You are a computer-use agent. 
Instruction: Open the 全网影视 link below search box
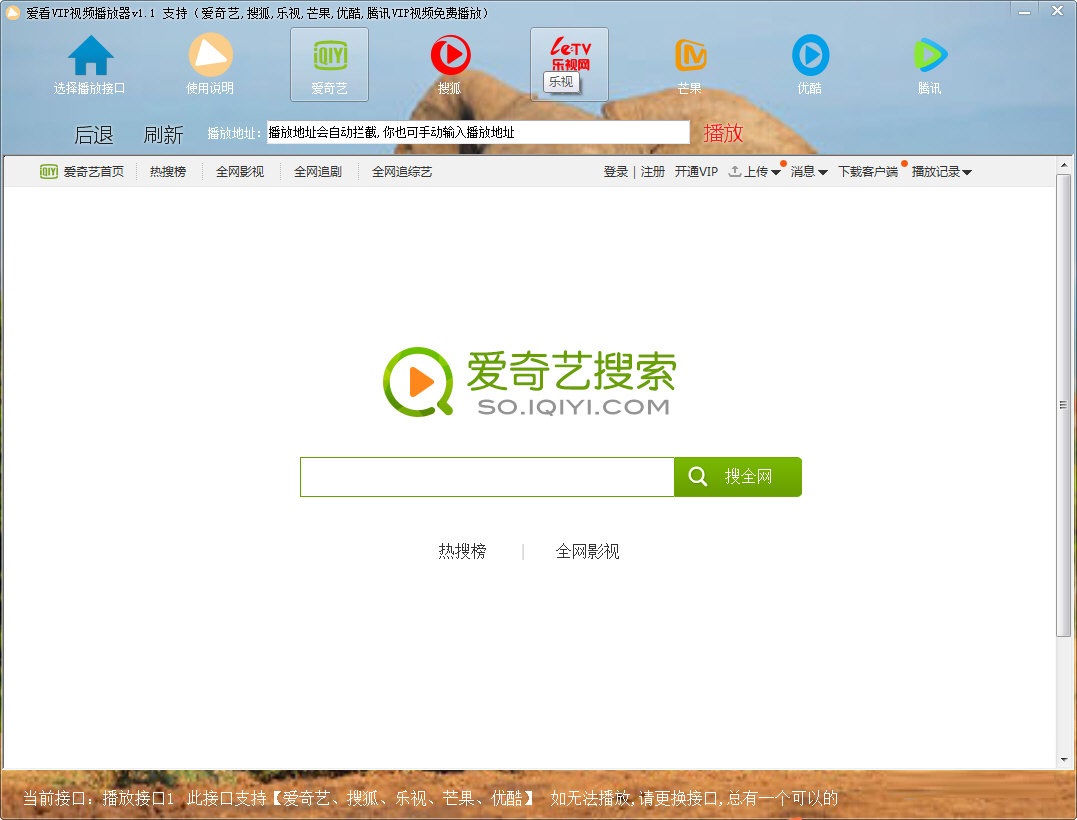coord(587,551)
